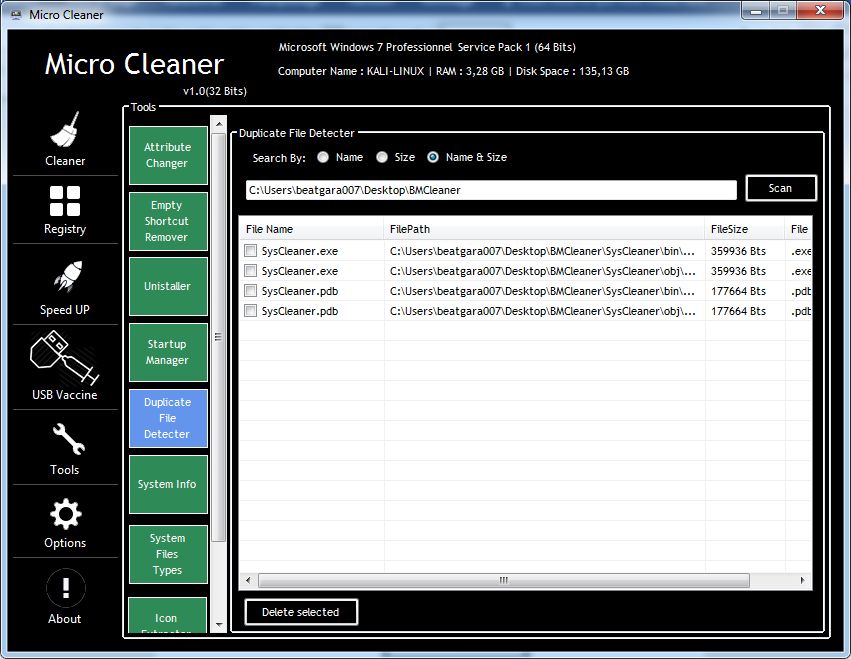Click the Tools wrench icon
Screen dimensions: 851x659
tap(65, 438)
